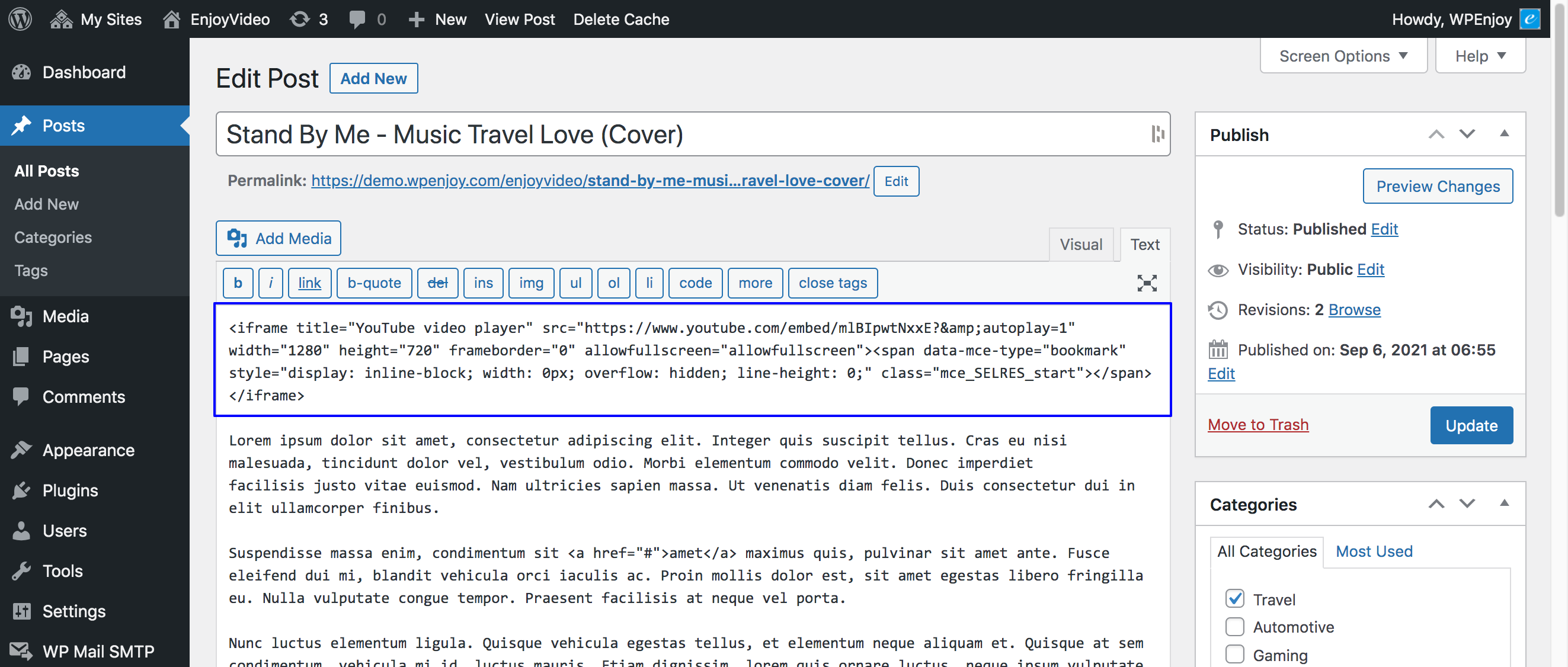Edit the post visibility

(x=1371, y=269)
